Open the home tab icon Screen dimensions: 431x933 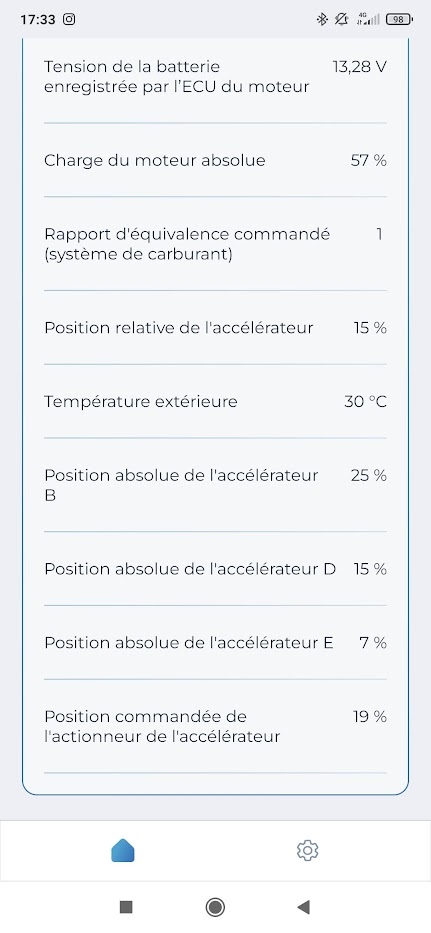click(x=123, y=850)
